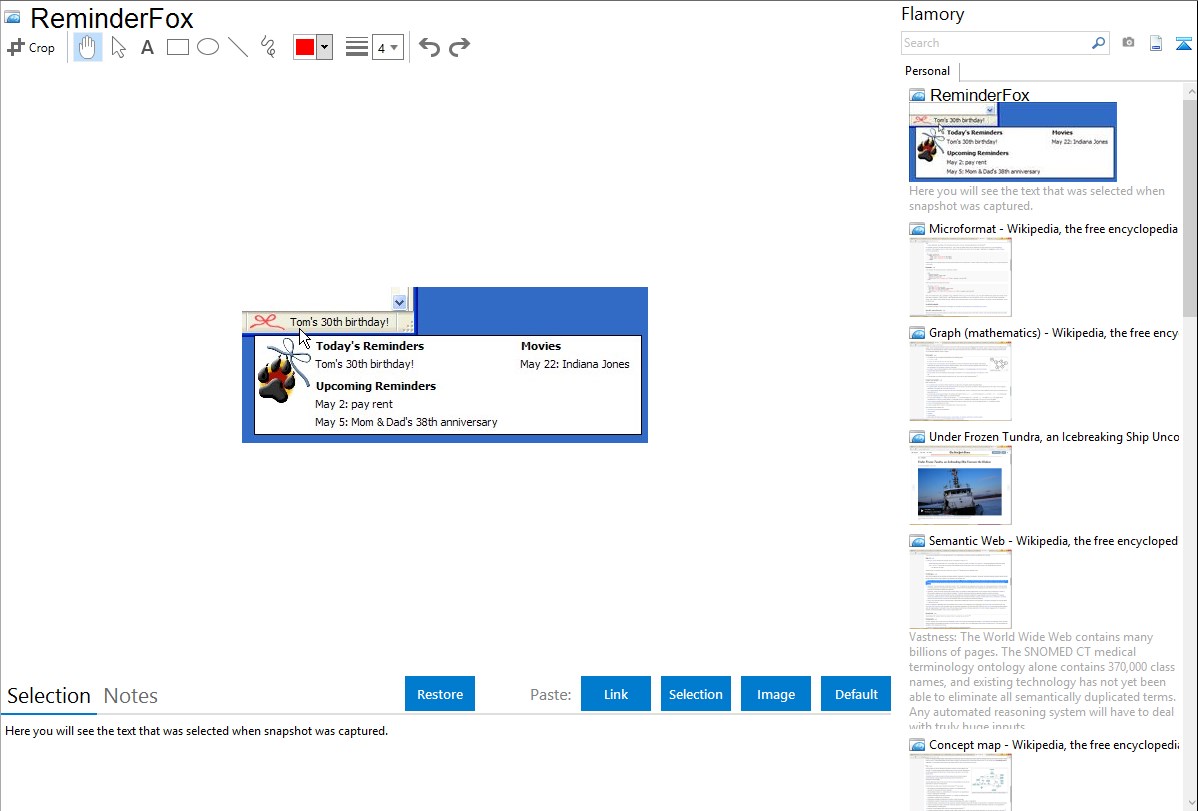Click the camera capture icon

1128,43
